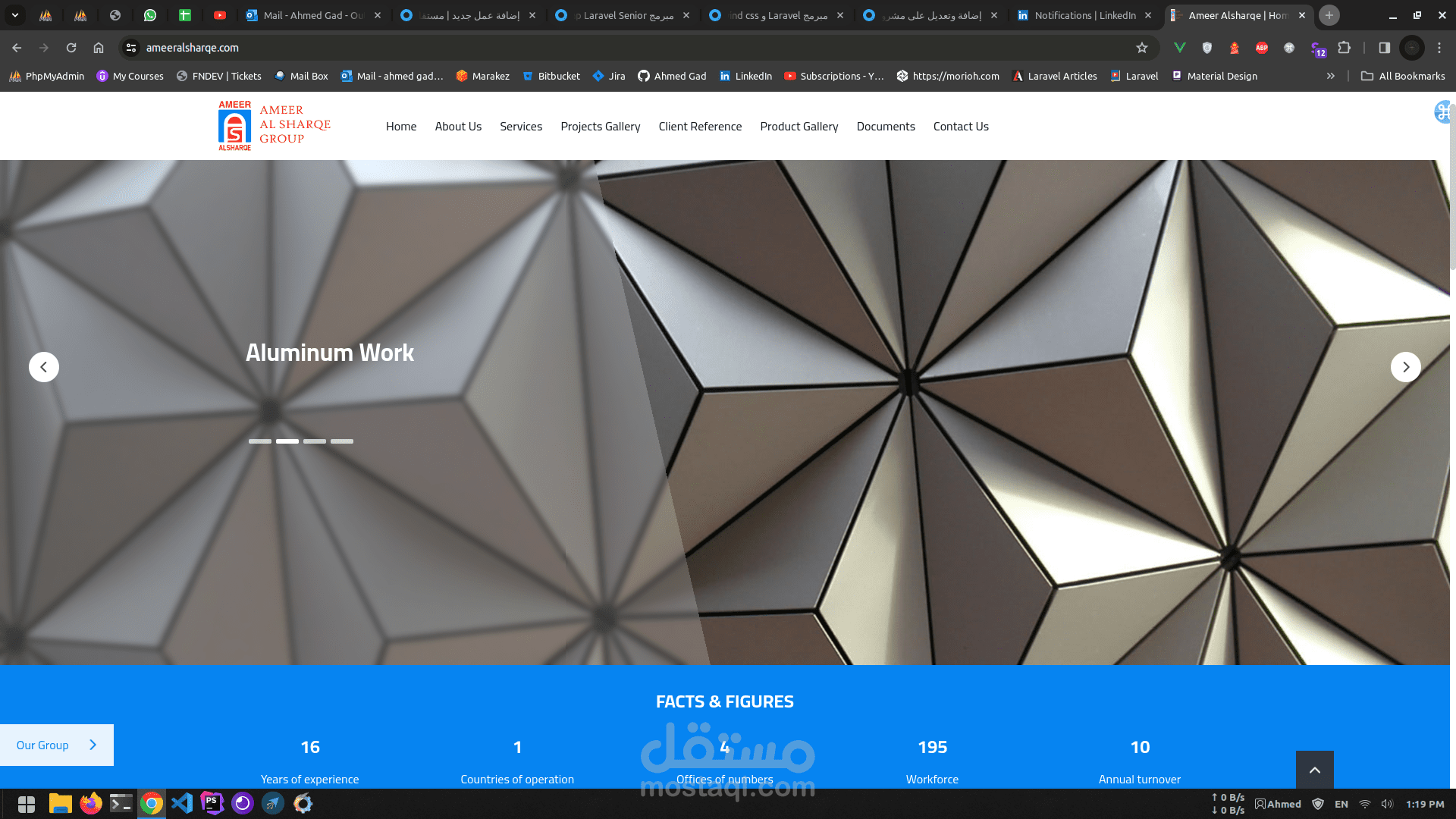1456x819 pixels.
Task: Open the Projects Gallery menu item
Action: pos(600,127)
